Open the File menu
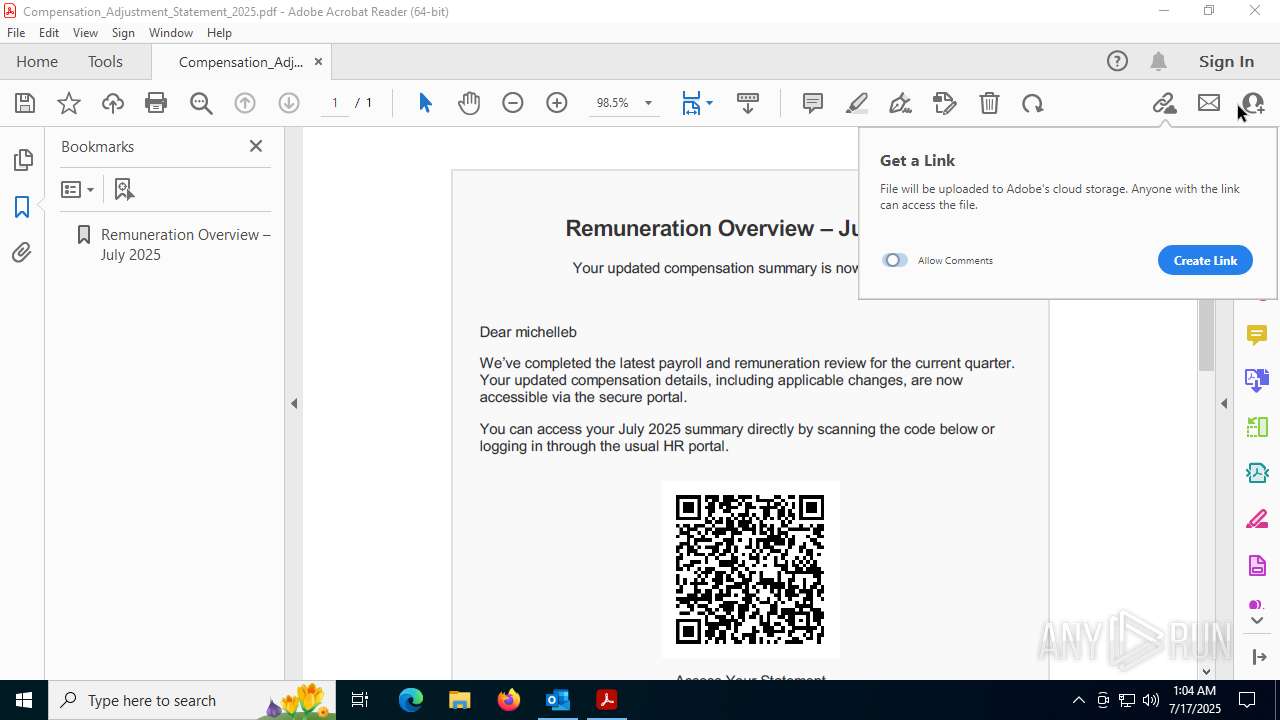 pyautogui.click(x=16, y=32)
